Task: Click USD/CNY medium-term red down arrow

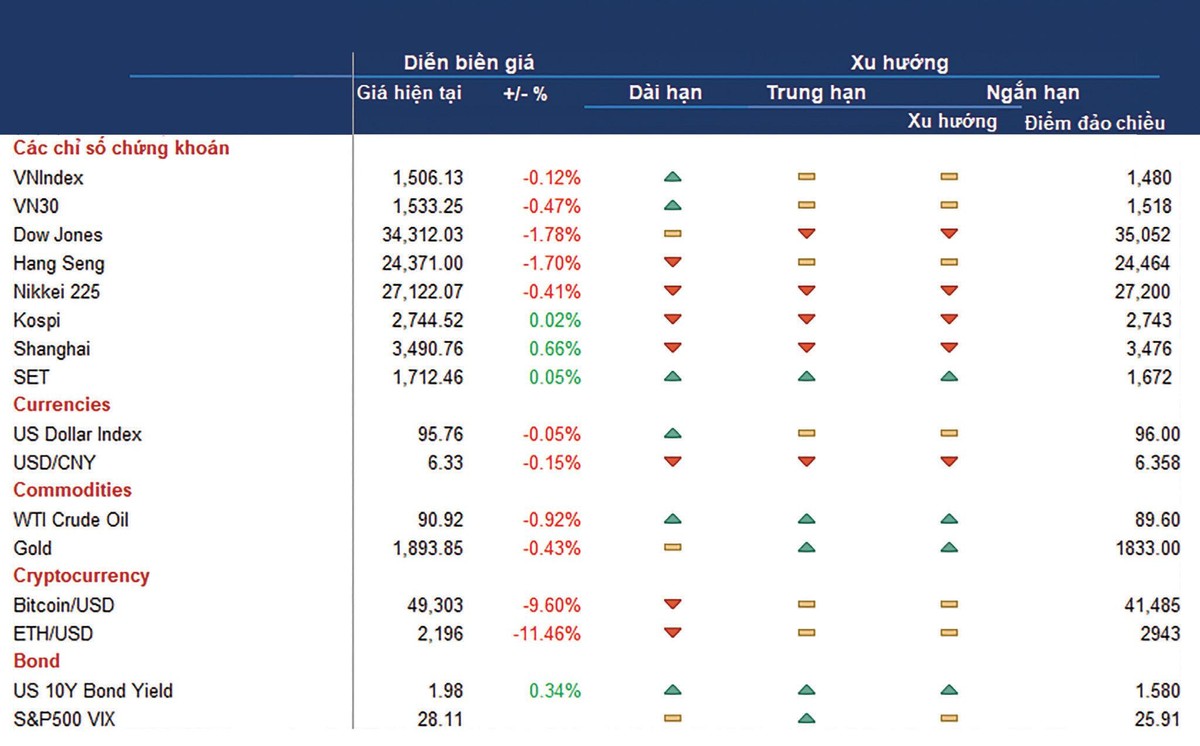Action: (806, 463)
